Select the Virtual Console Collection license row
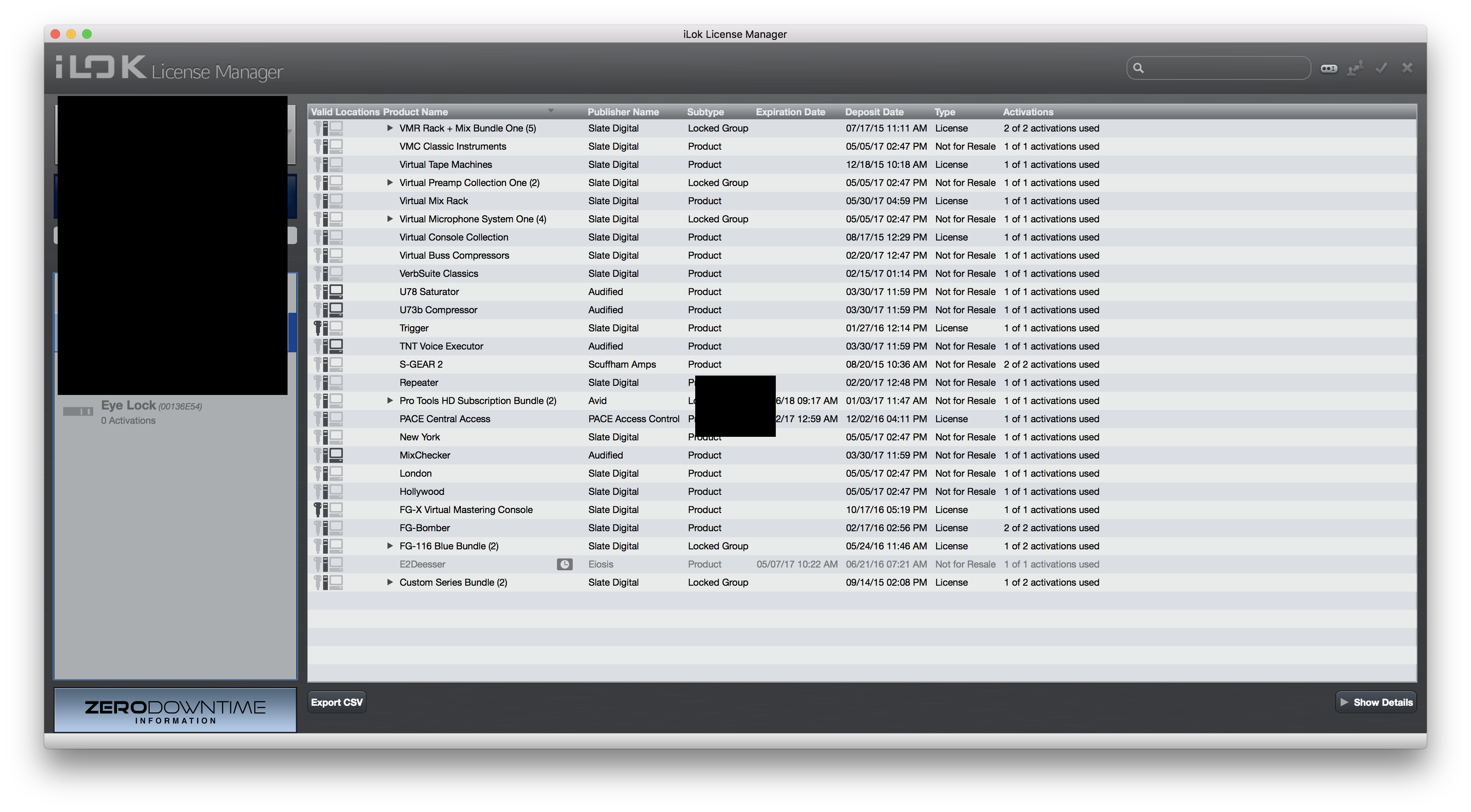Image resolution: width=1471 pixels, height=812 pixels. [862, 237]
